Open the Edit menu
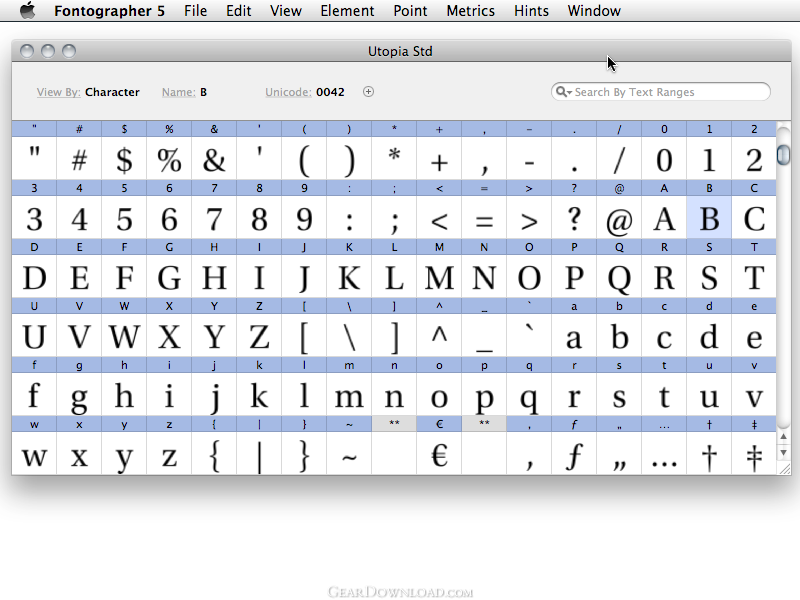The image size is (800, 600). pos(239,11)
